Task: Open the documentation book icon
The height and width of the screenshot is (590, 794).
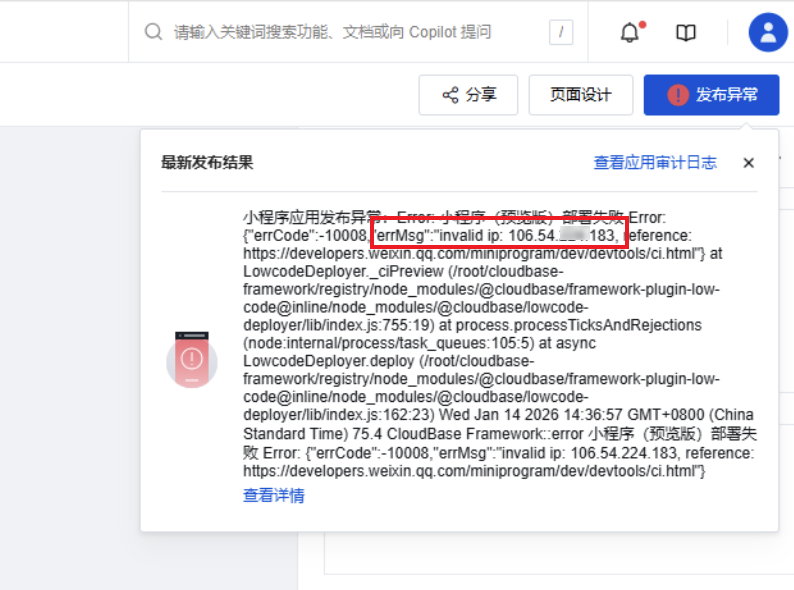Action: point(686,32)
